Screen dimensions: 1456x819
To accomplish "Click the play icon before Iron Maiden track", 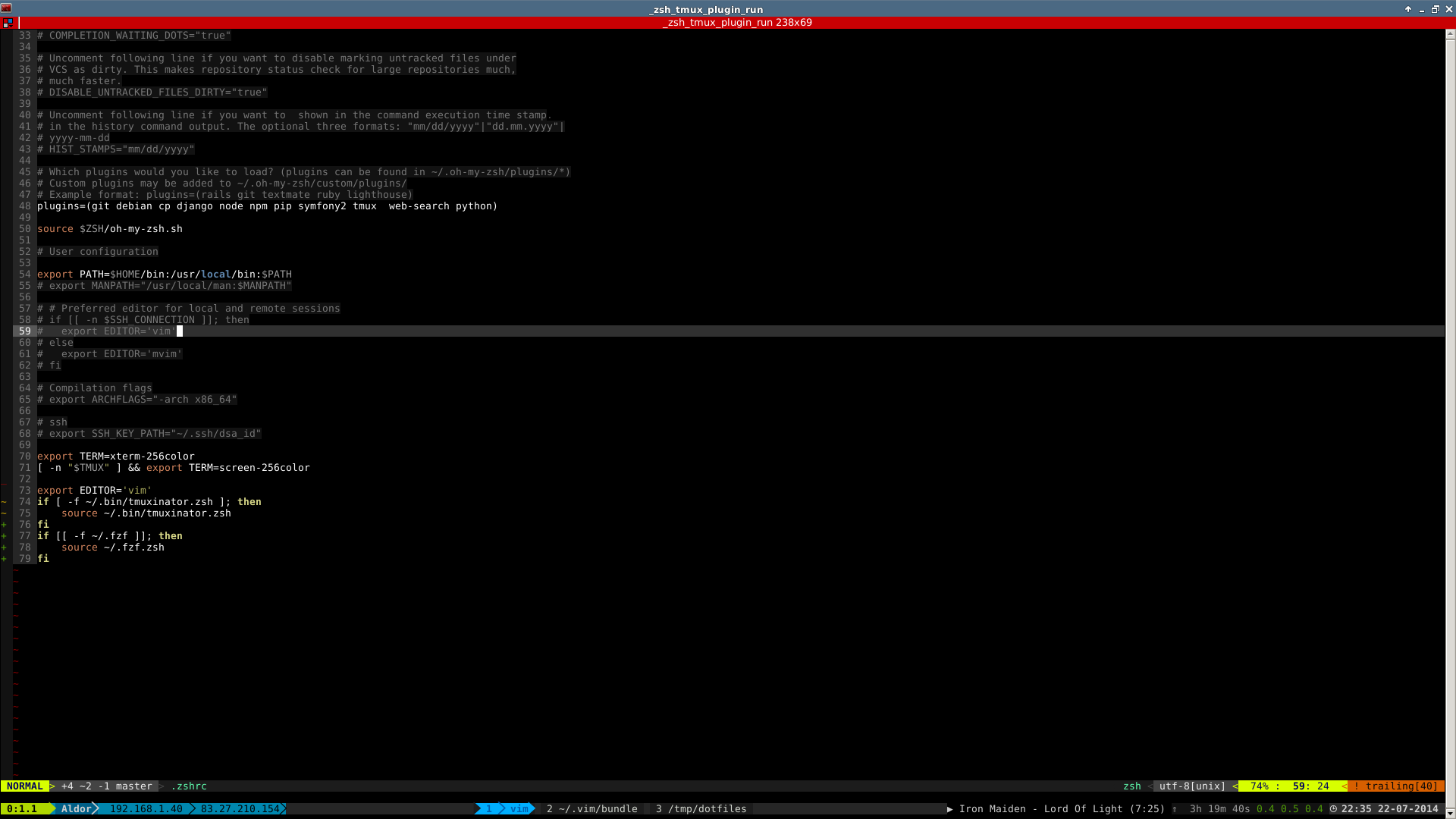I will (x=949, y=809).
